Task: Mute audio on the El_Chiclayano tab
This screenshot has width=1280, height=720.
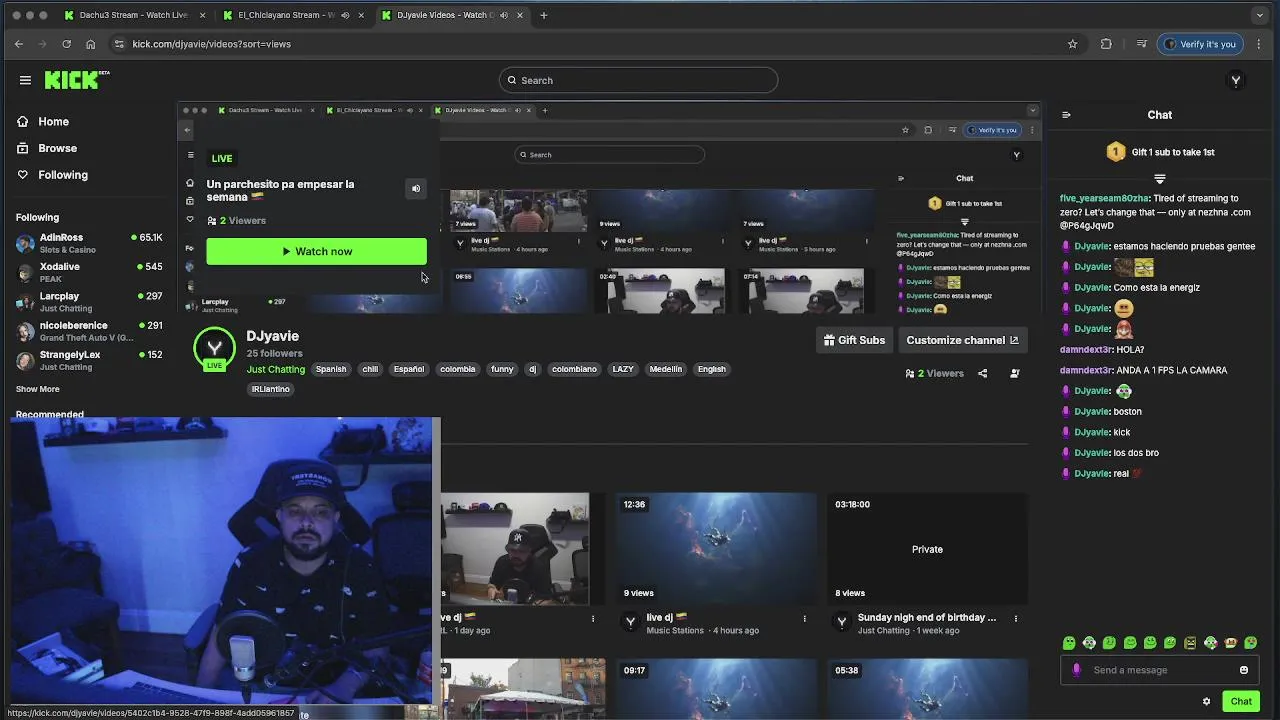Action: [345, 15]
